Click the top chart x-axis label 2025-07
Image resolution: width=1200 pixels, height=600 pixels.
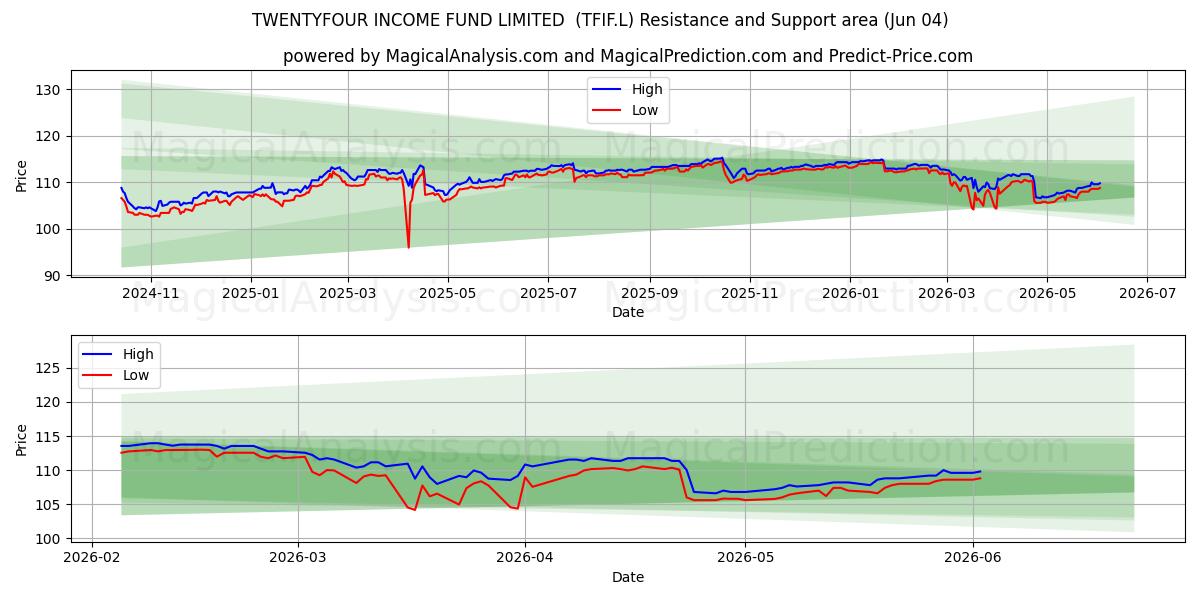[x=547, y=294]
